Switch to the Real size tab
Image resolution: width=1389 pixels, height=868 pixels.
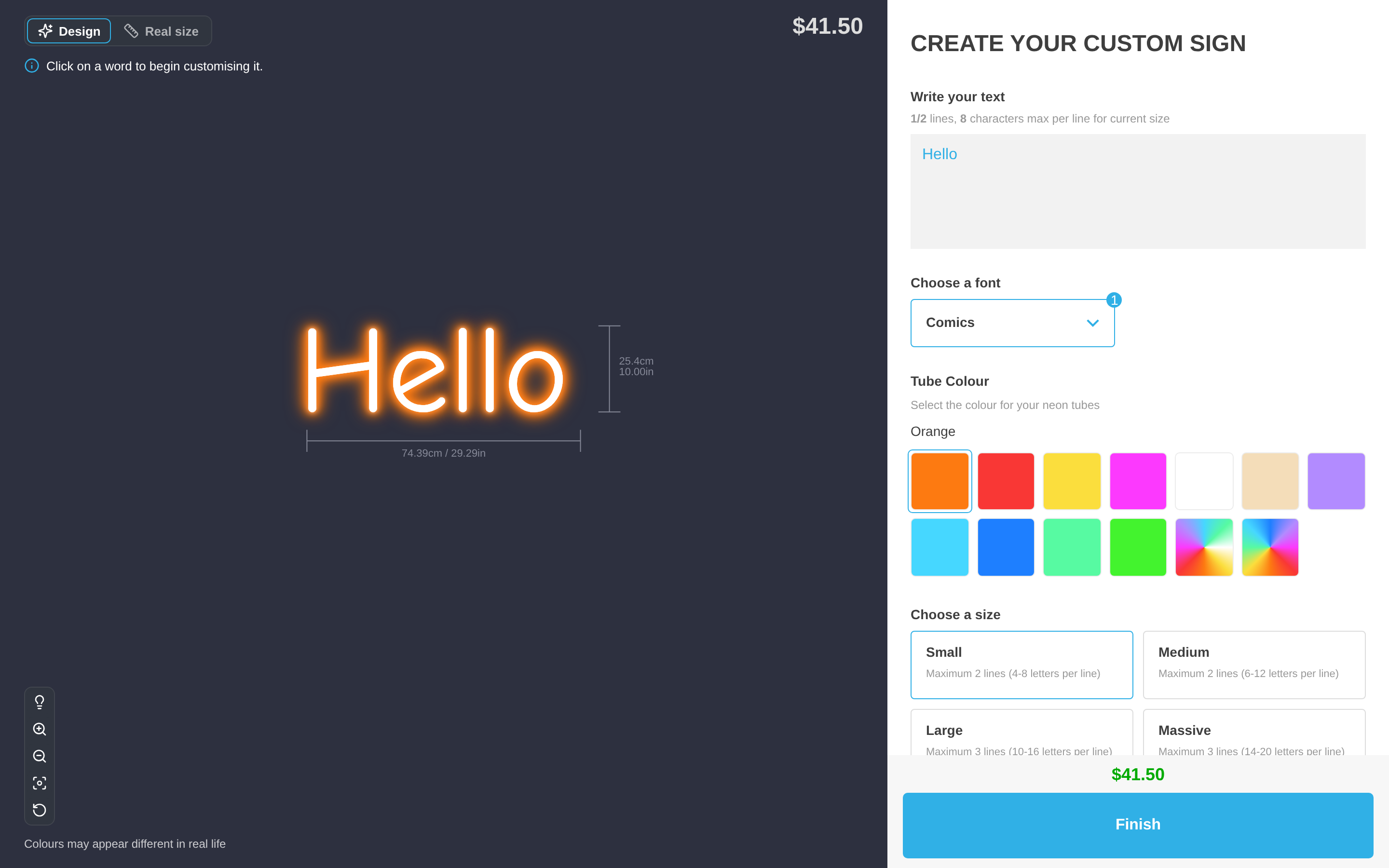tap(162, 31)
